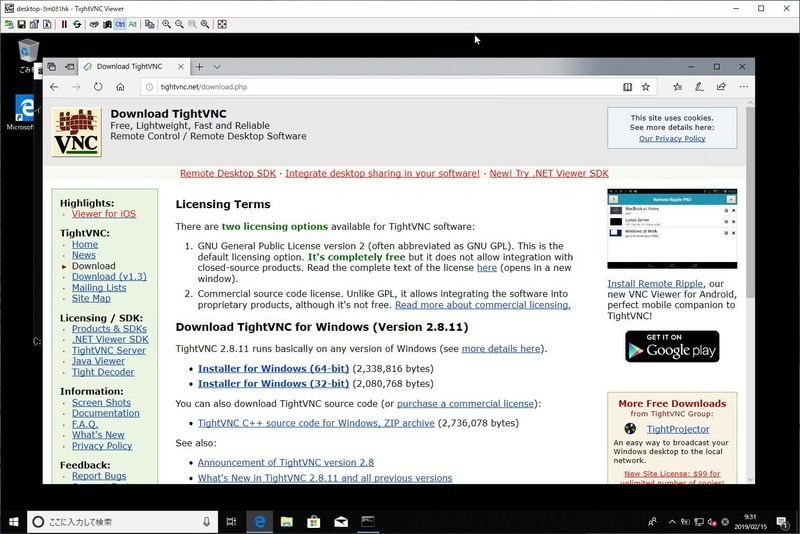The height and width of the screenshot is (534, 800).
Task: Open Screen Shots sidebar link
Action: click(102, 402)
